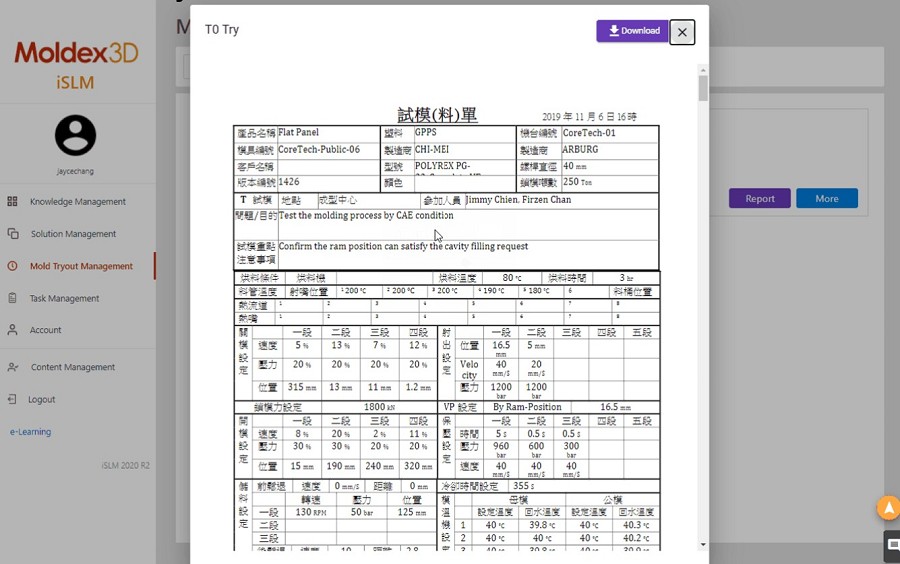Open the Account page
The image size is (900, 564).
coord(45,330)
